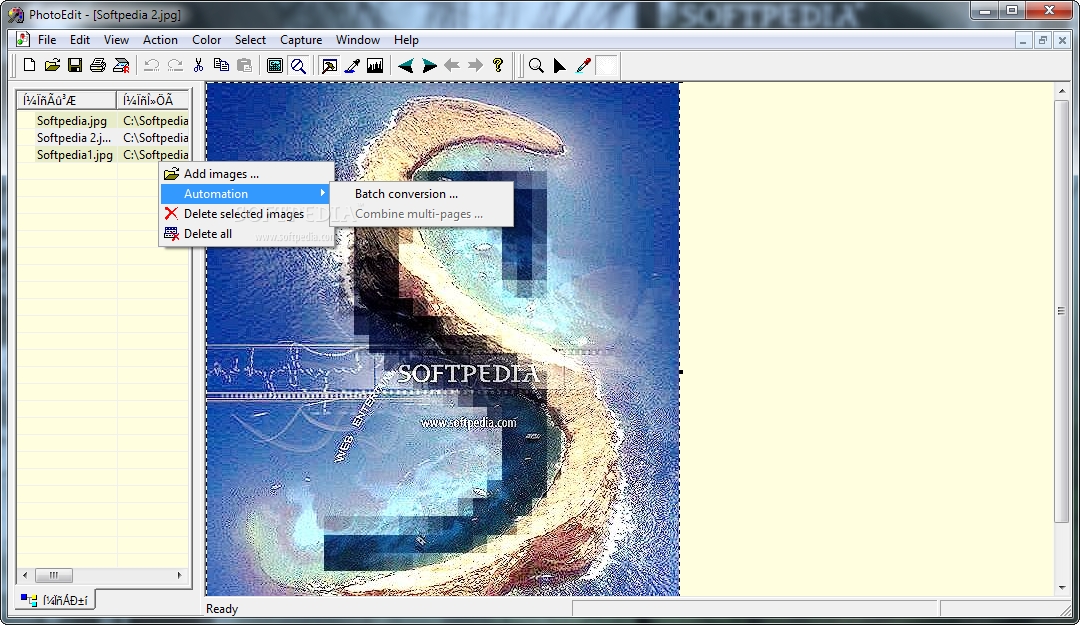Open the Action menu
Viewport: 1080px width, 625px height.
(160, 40)
